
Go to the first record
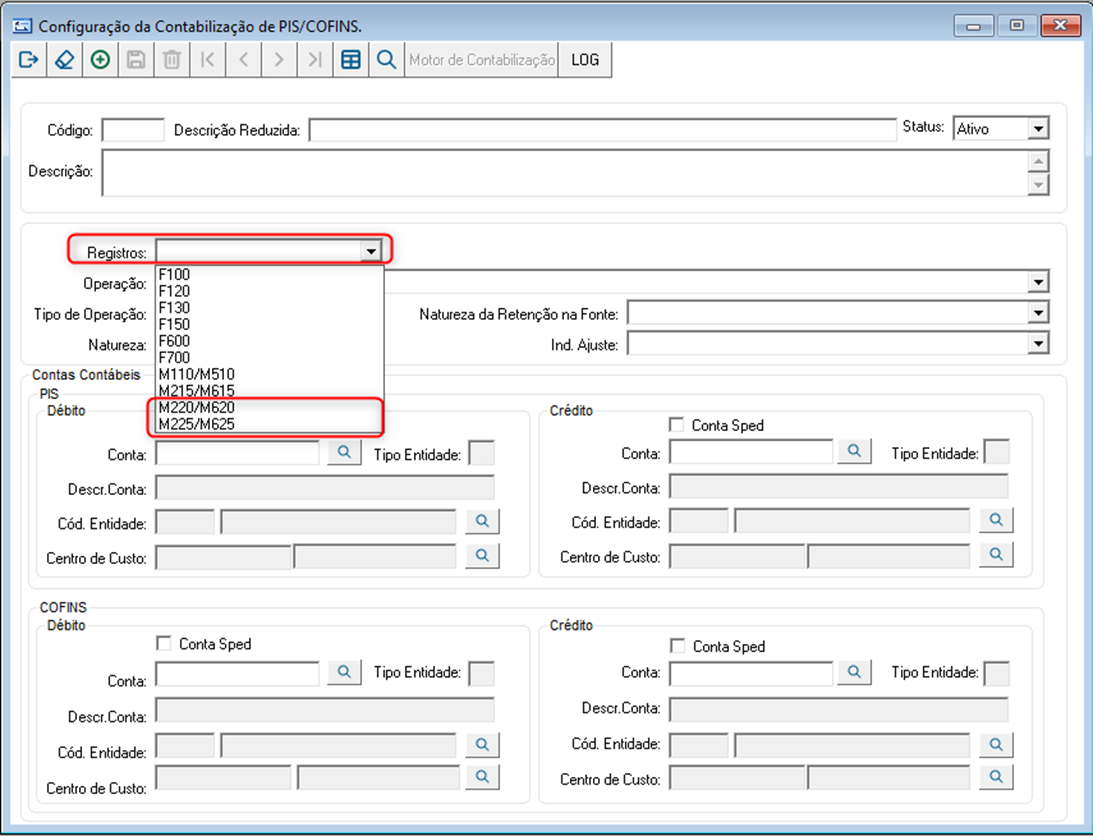point(208,60)
